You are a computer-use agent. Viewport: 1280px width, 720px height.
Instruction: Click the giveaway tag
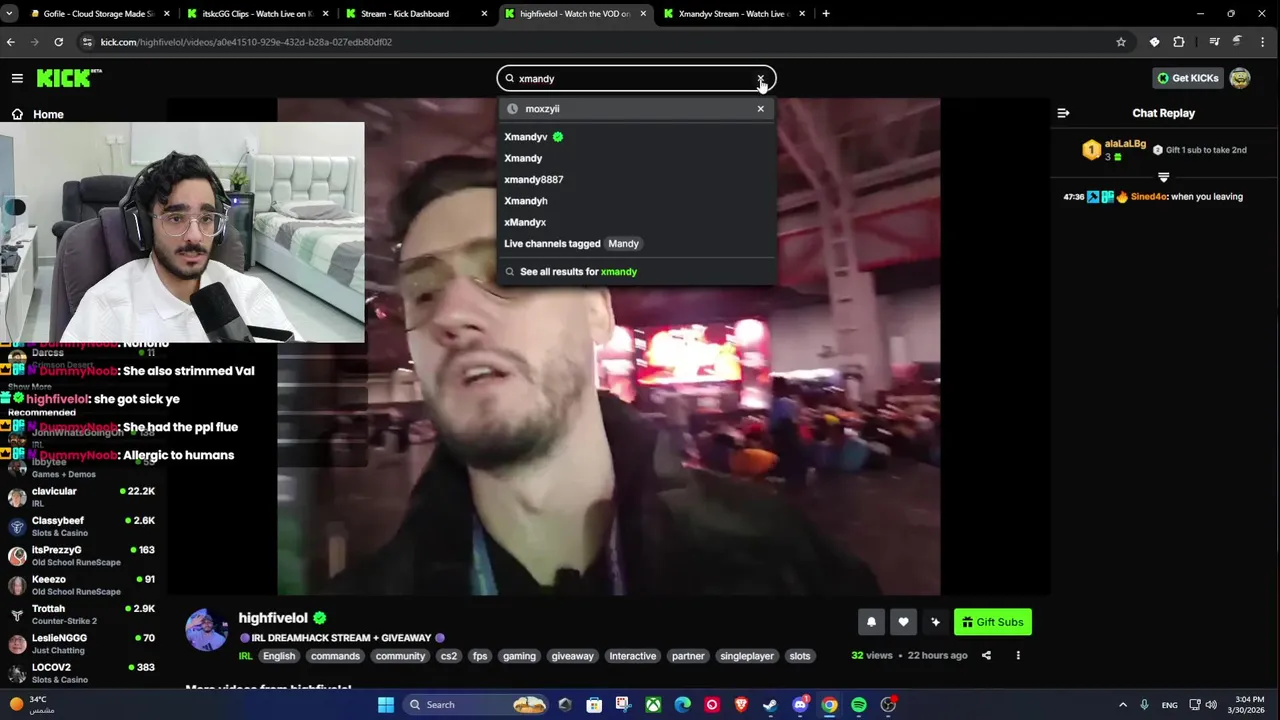tap(572, 656)
